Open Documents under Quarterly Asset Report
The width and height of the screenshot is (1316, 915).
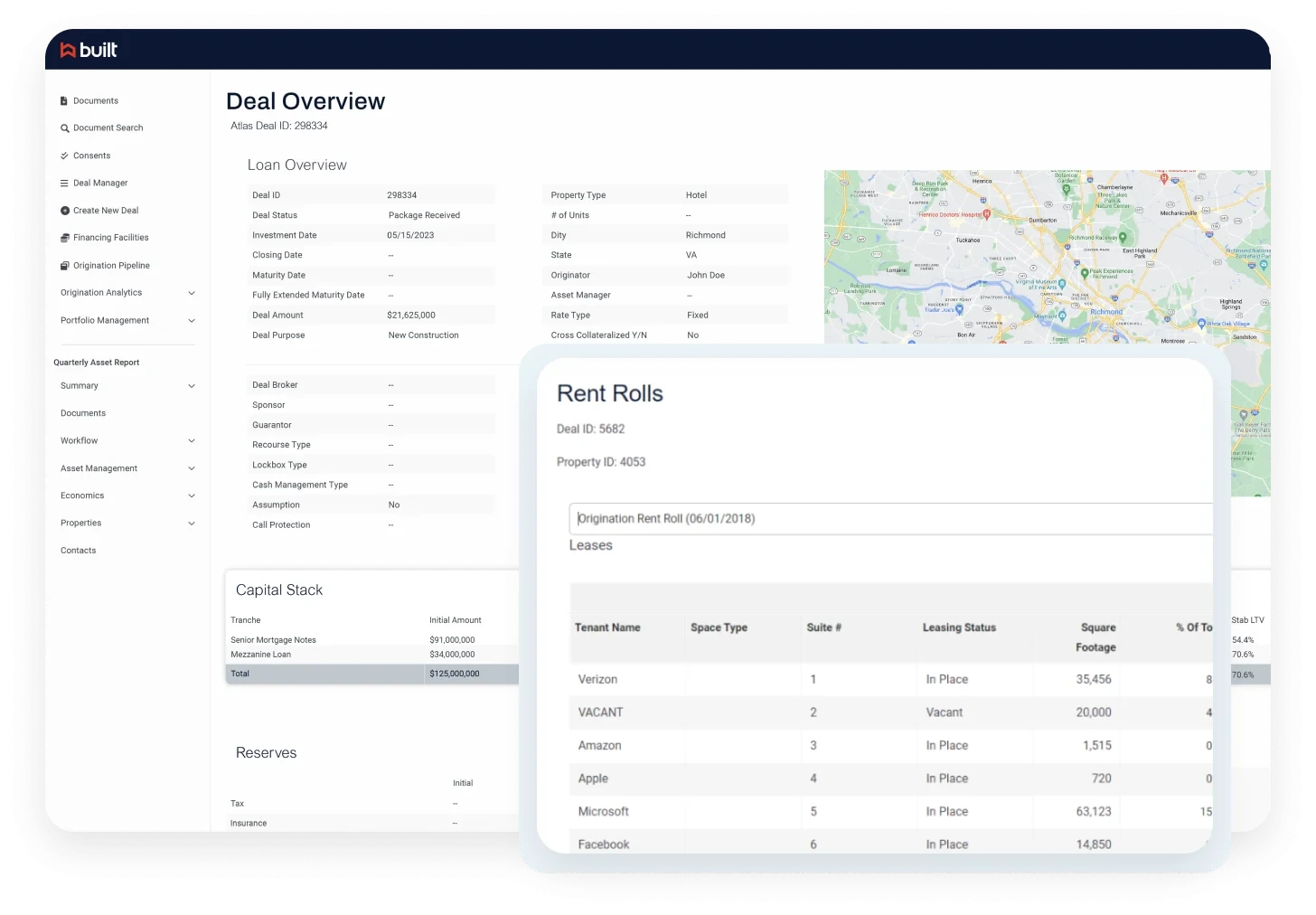click(83, 413)
